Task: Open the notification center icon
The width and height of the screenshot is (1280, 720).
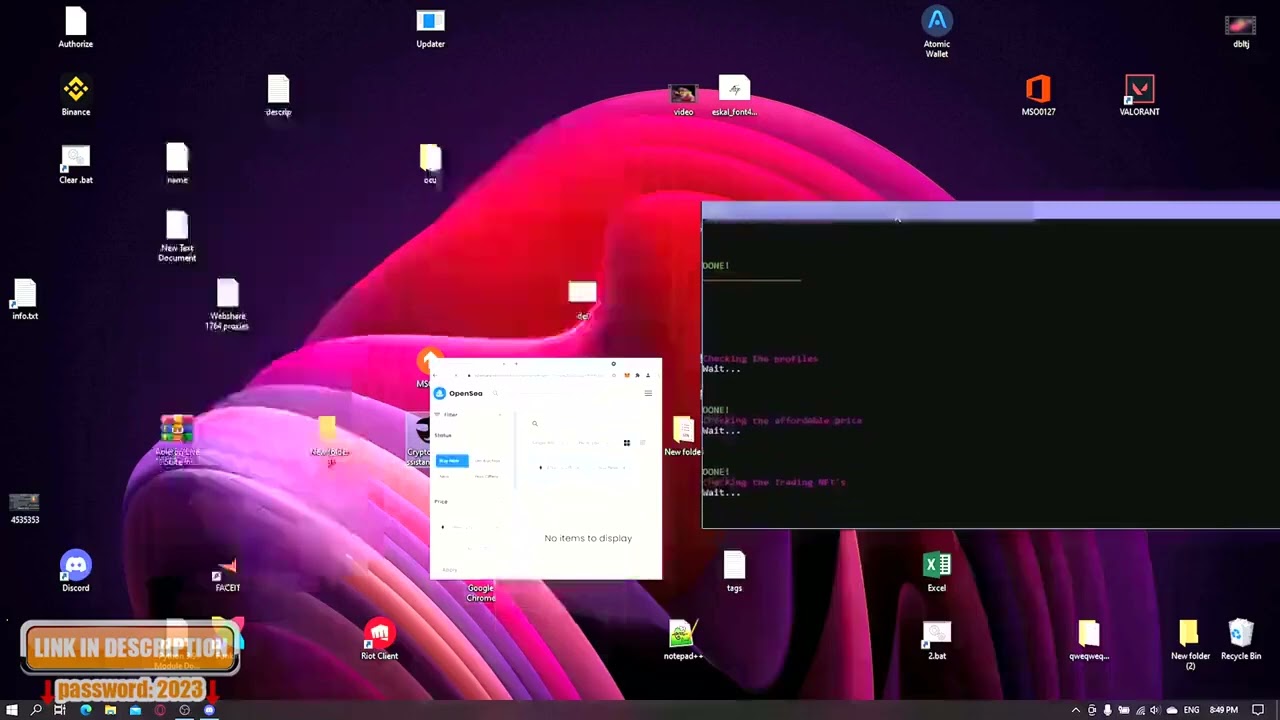Action: pyautogui.click(x=1258, y=710)
